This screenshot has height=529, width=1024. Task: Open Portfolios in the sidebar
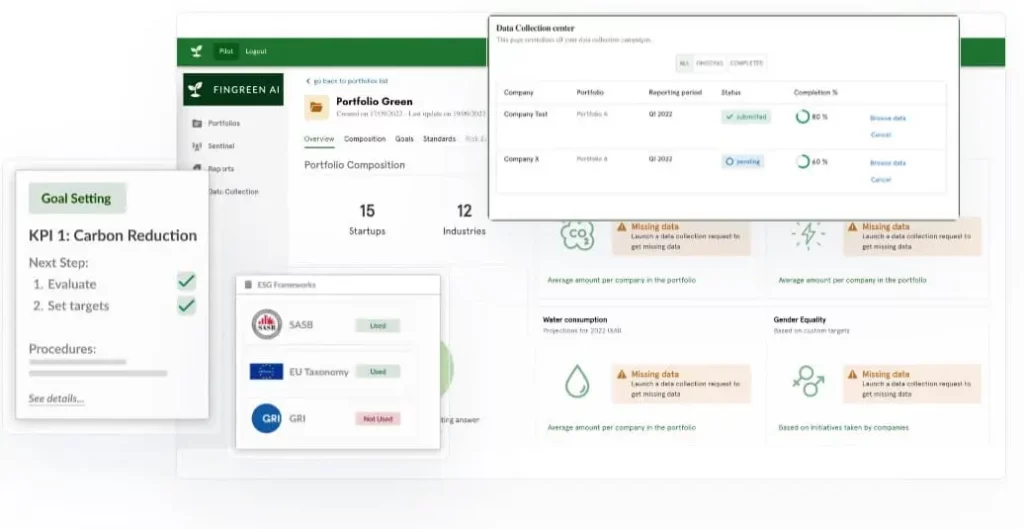[224, 123]
